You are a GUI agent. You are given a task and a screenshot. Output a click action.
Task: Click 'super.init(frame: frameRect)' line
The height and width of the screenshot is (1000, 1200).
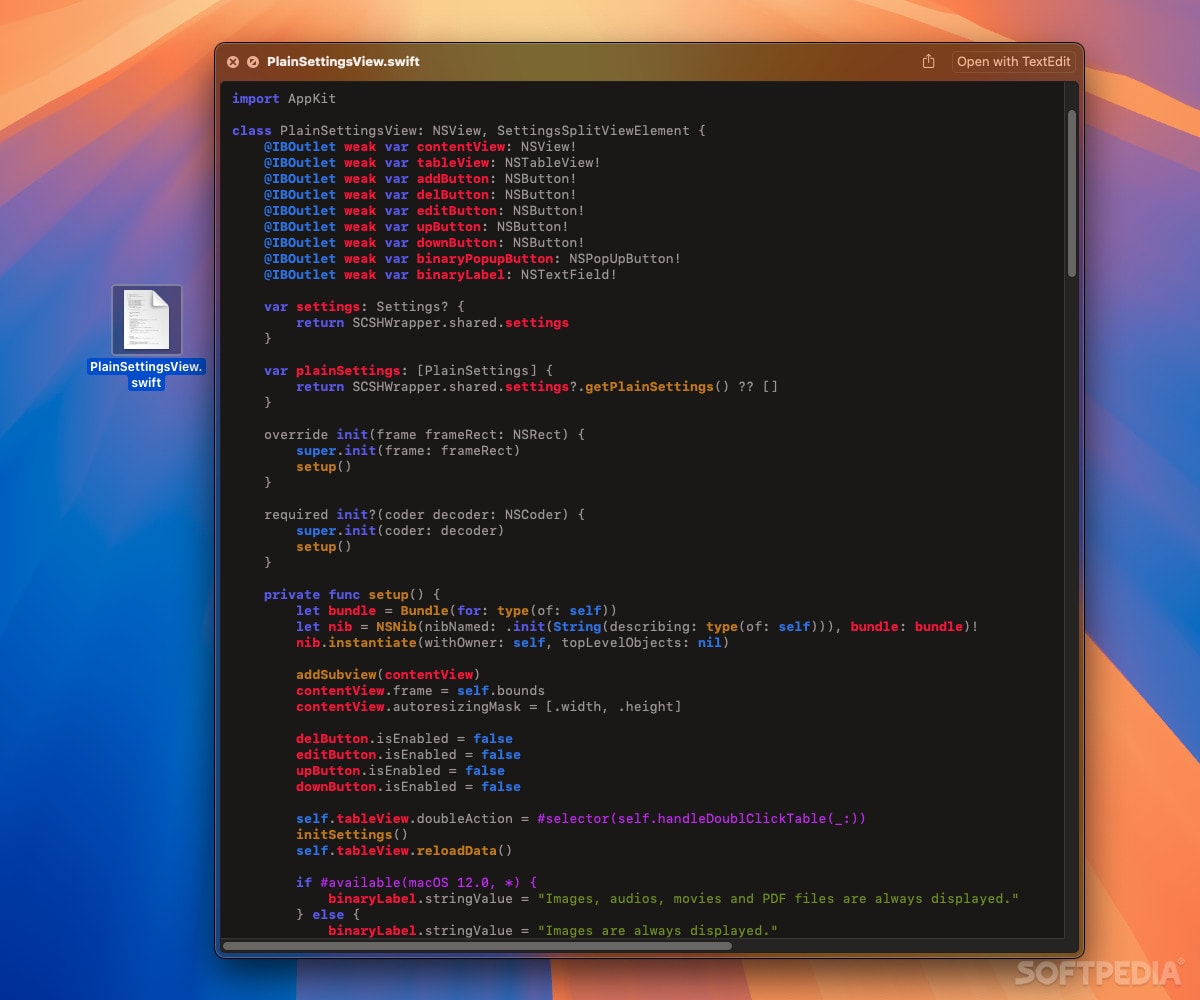tap(408, 451)
